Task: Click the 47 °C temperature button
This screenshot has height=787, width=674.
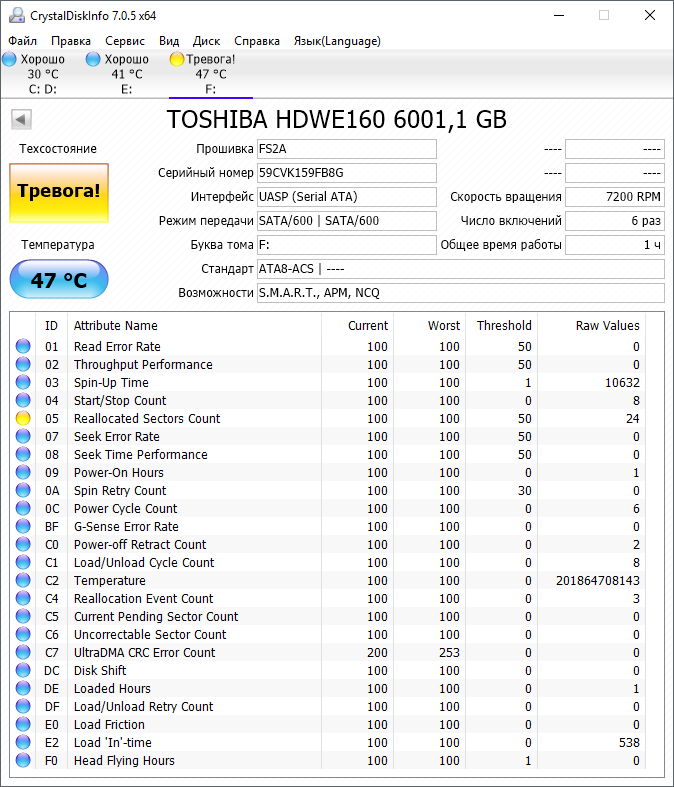Action: coord(59,280)
